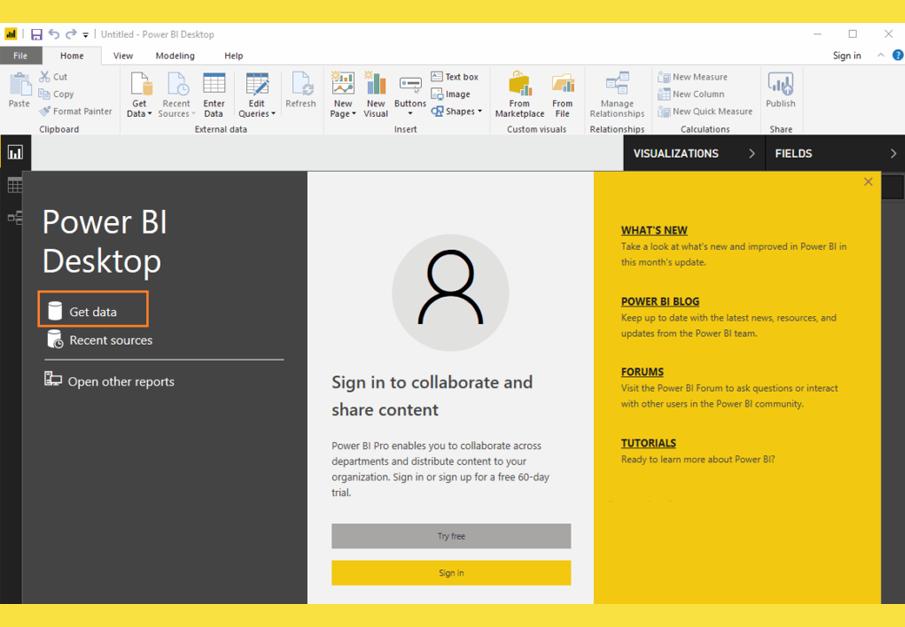Open the WHAT'S NEW link
Screen dimensions: 905x627
click(x=654, y=230)
